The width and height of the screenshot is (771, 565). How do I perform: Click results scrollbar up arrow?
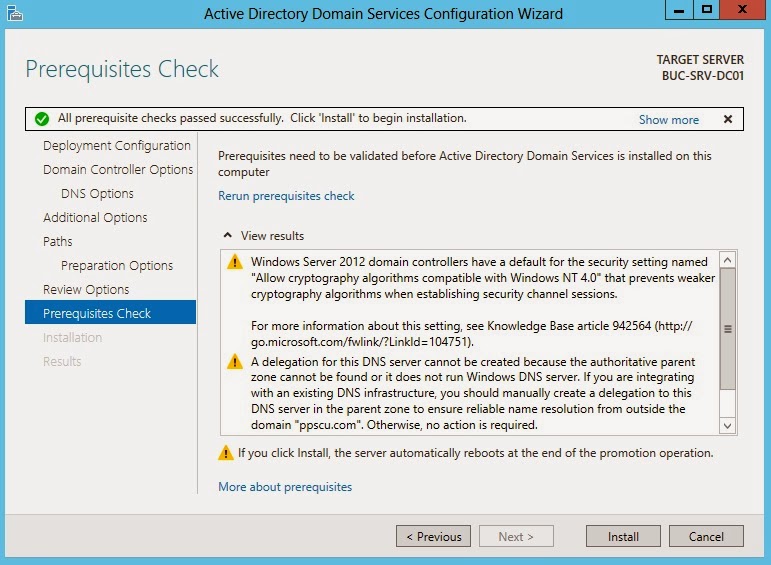(728, 260)
